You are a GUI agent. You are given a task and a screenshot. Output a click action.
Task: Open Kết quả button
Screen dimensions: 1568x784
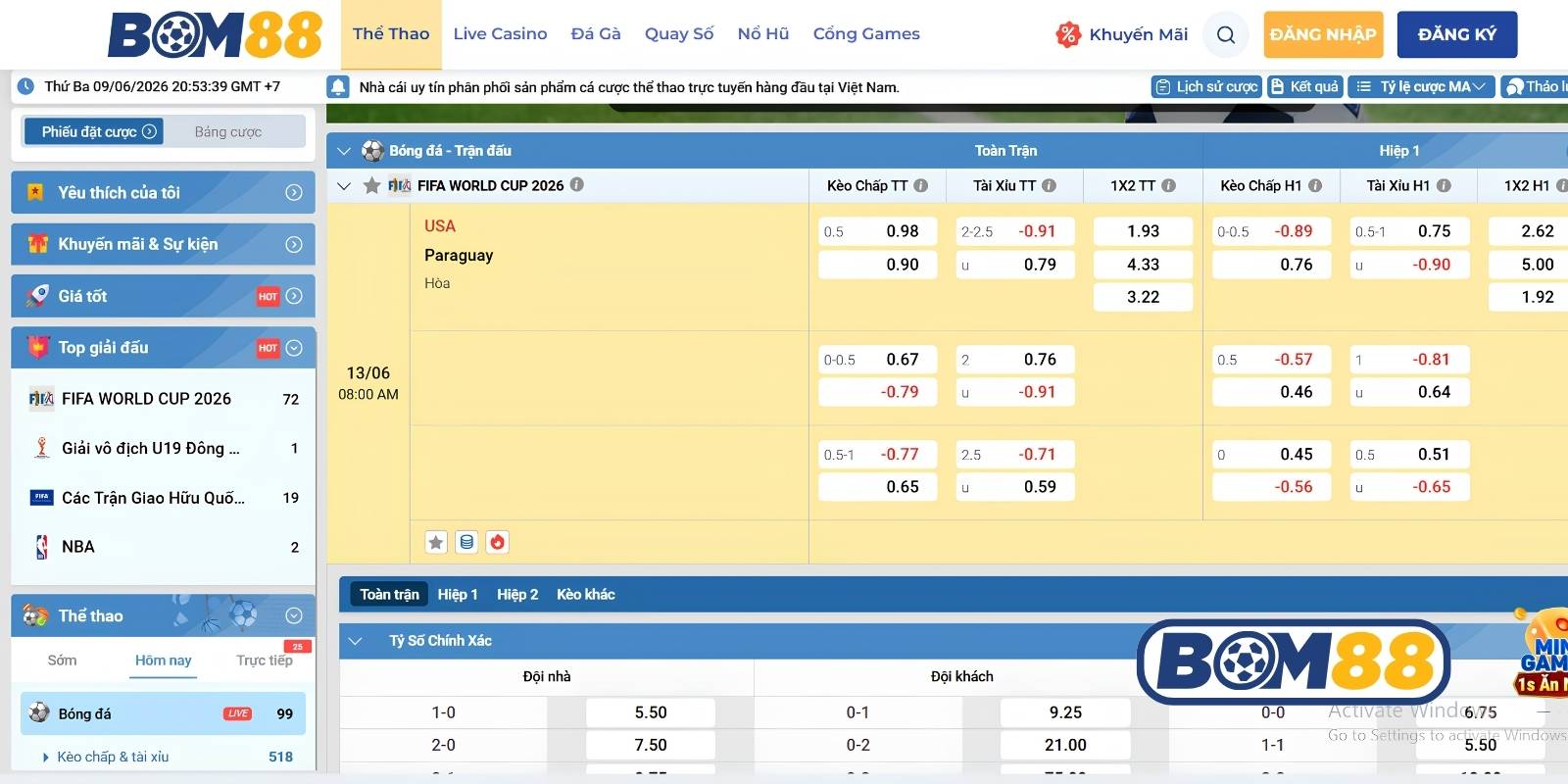coord(1304,86)
